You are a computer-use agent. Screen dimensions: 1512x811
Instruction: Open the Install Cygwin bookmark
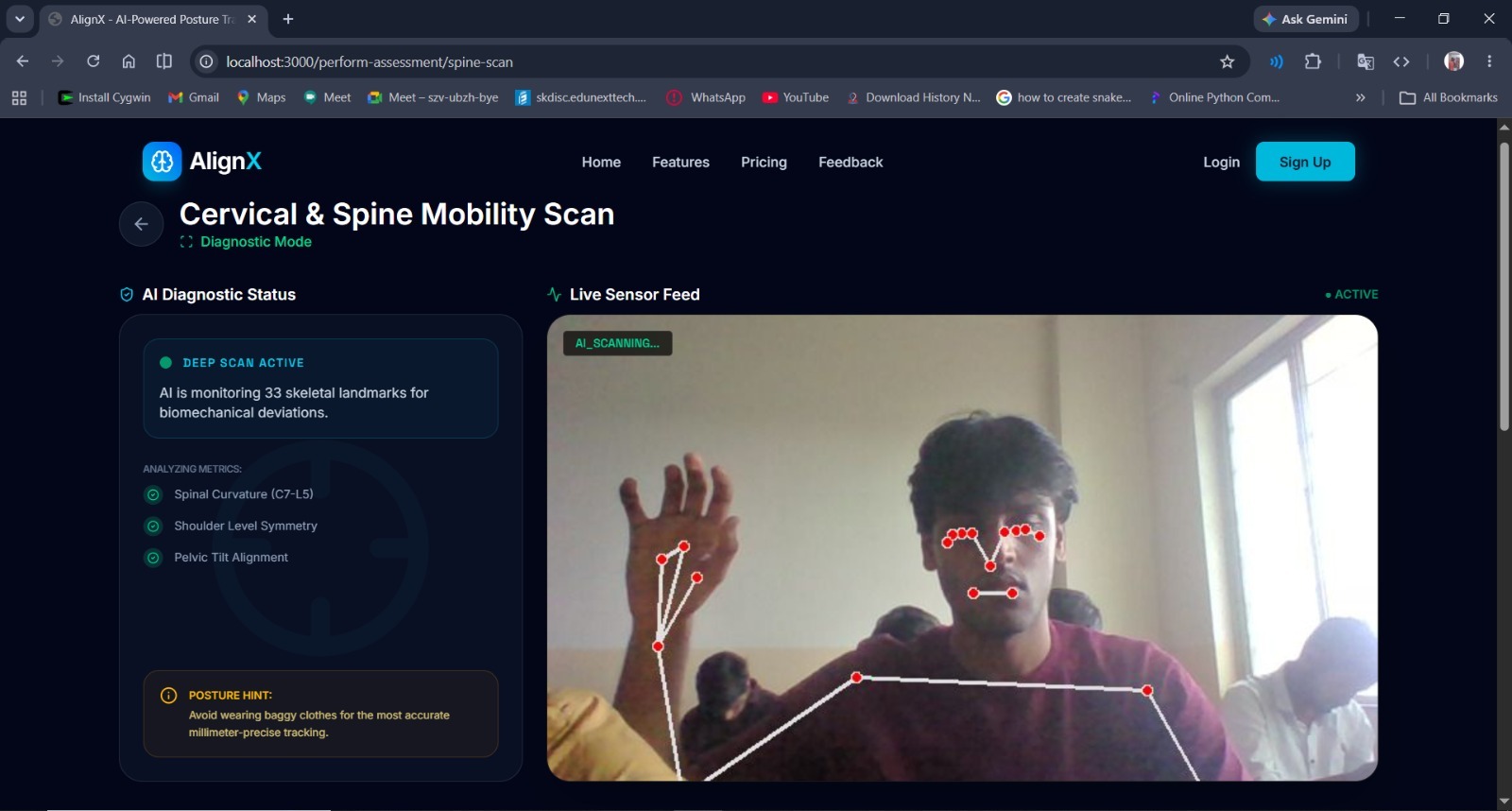coord(105,97)
